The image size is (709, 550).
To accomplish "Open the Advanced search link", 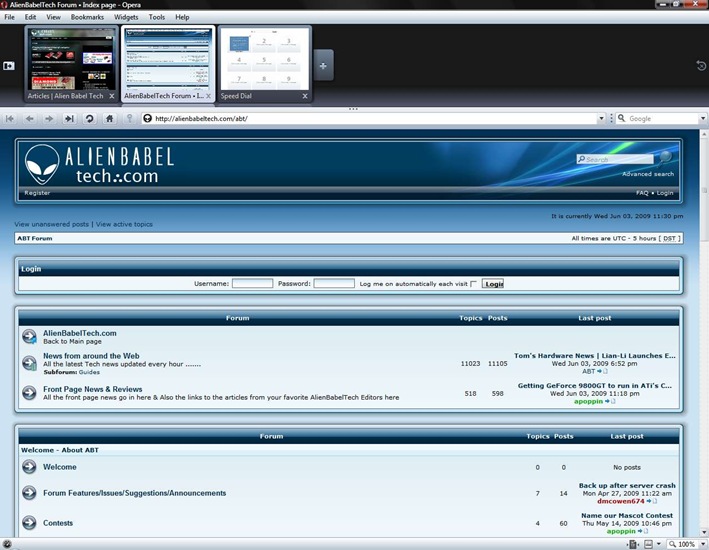I will [x=648, y=174].
